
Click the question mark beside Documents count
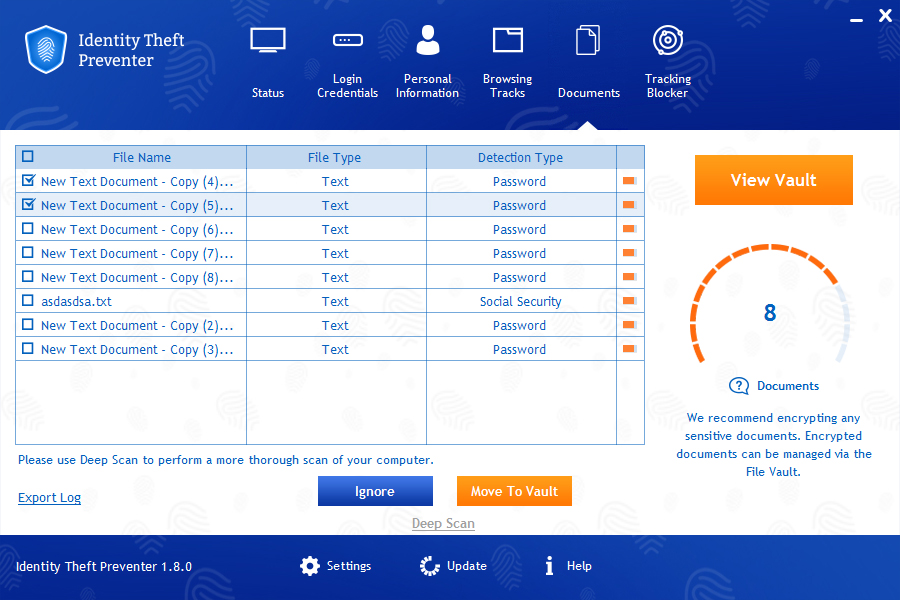point(739,386)
